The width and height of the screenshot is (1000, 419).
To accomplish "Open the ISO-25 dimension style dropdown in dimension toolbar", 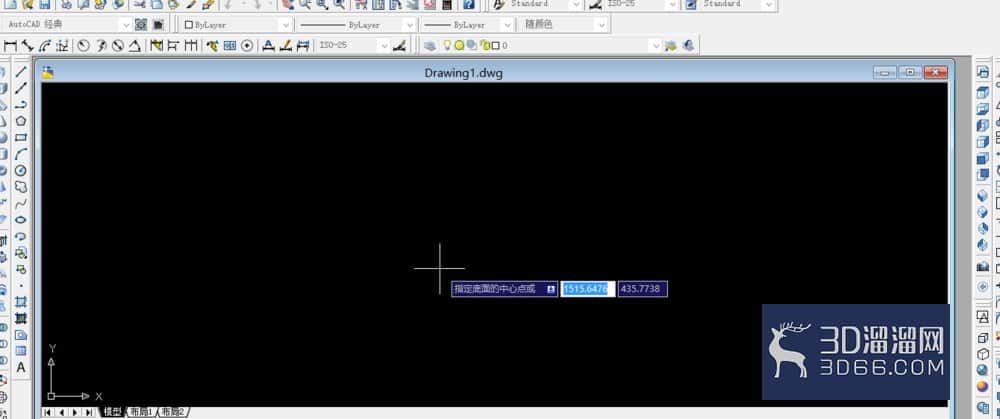I will (x=383, y=45).
